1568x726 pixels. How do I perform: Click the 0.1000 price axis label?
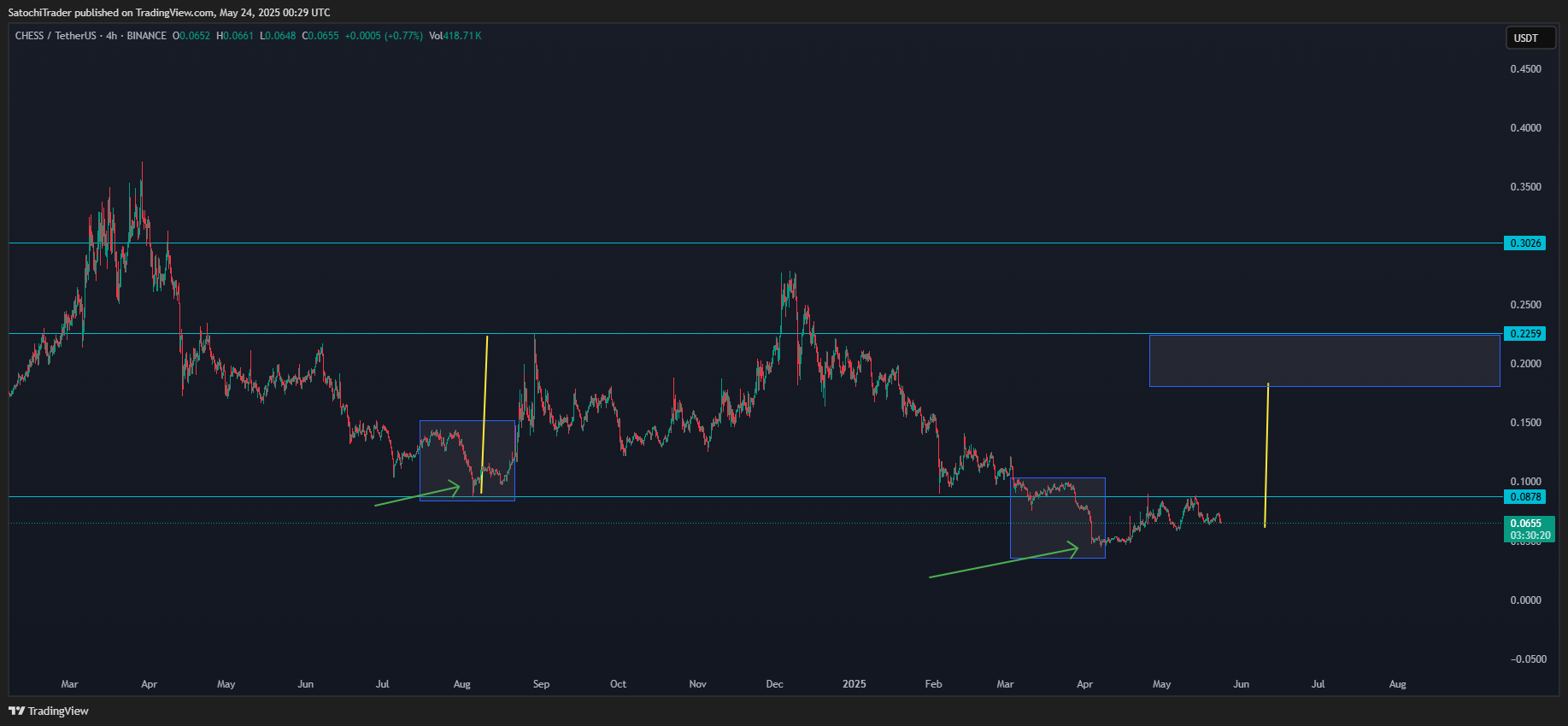click(x=1525, y=482)
